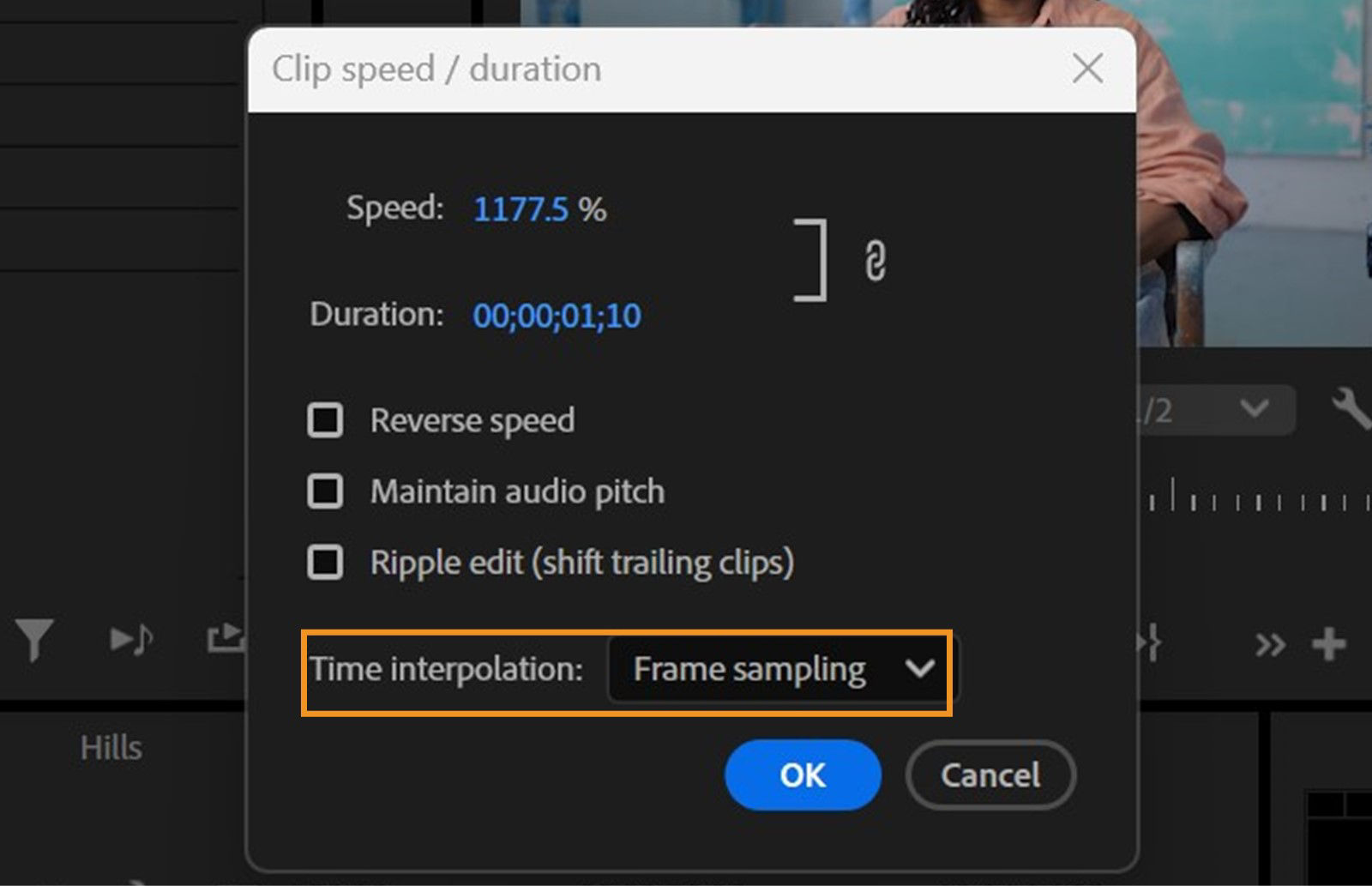Click the Speed value 1177.5
The image size is (1372, 886).
[521, 209]
